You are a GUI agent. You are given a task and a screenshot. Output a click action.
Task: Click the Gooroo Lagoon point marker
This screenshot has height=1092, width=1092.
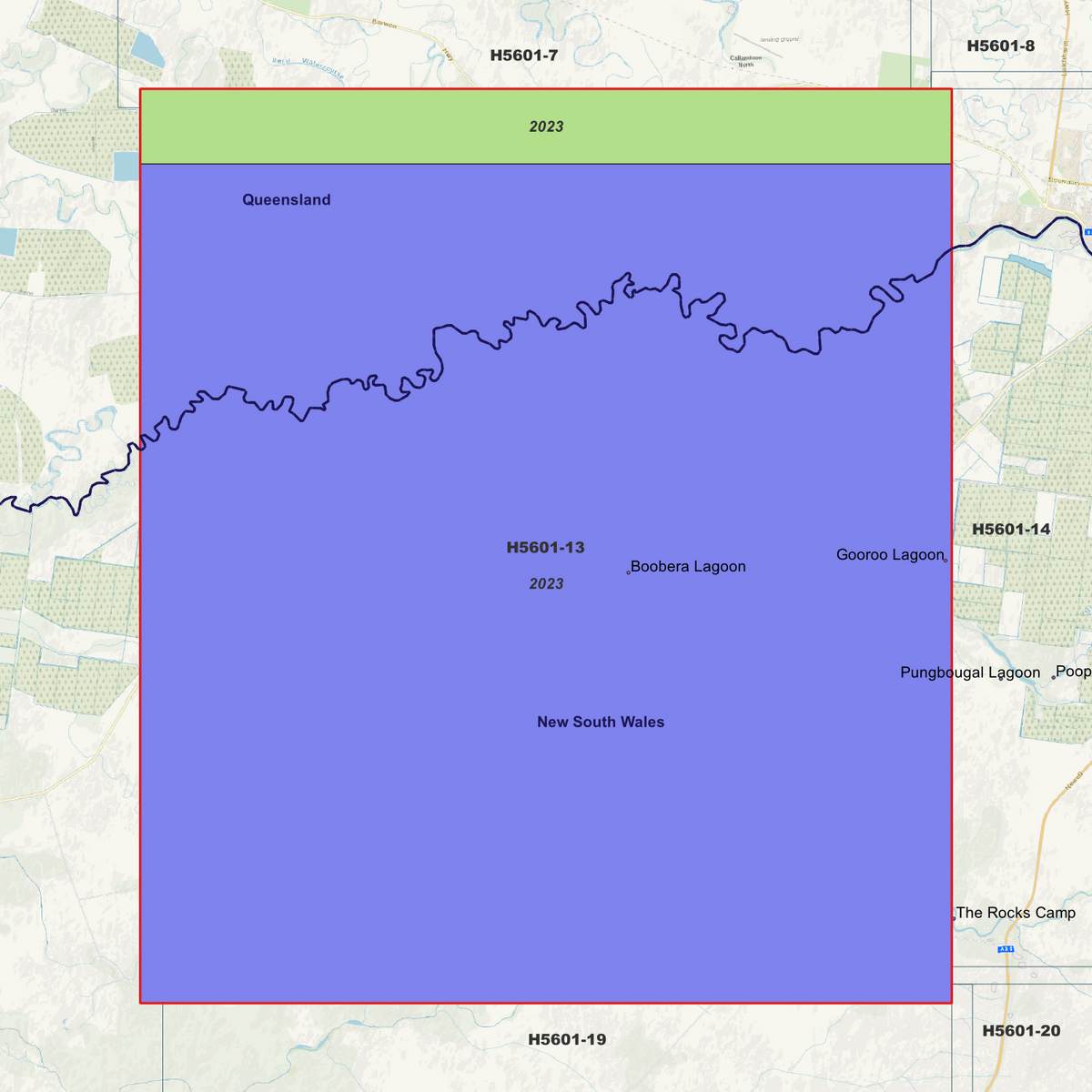[945, 561]
